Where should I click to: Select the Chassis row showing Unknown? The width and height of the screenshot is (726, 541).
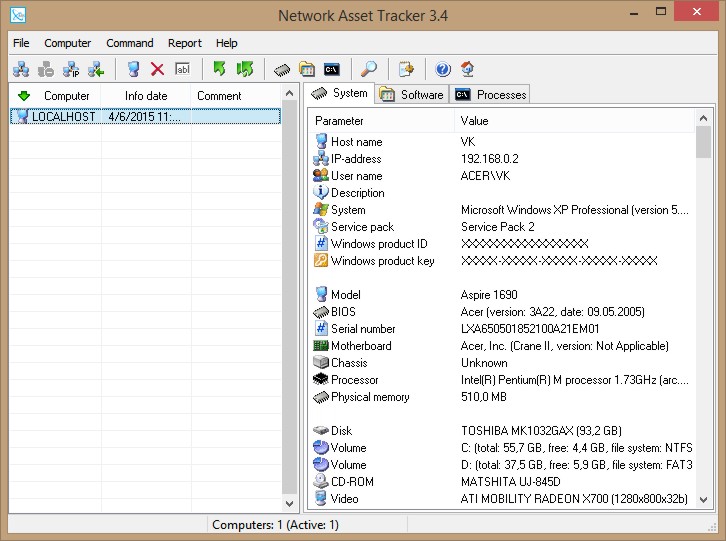coord(502,363)
